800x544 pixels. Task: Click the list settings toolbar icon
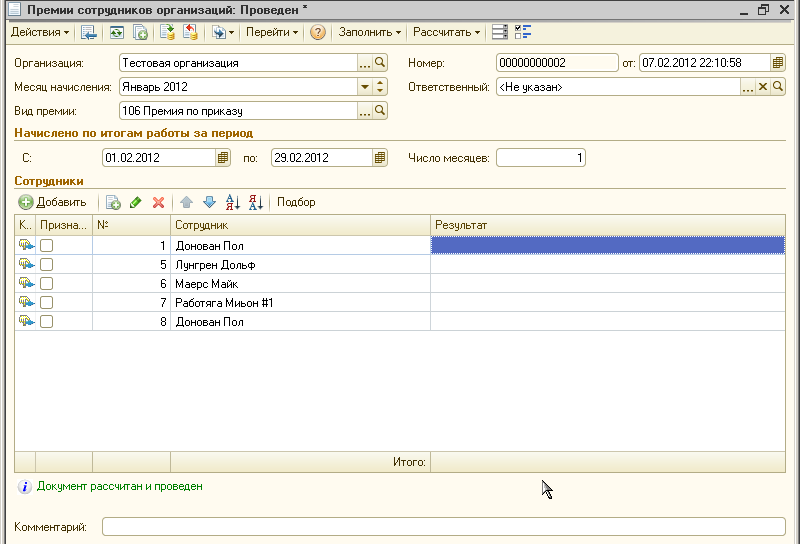pos(499,32)
